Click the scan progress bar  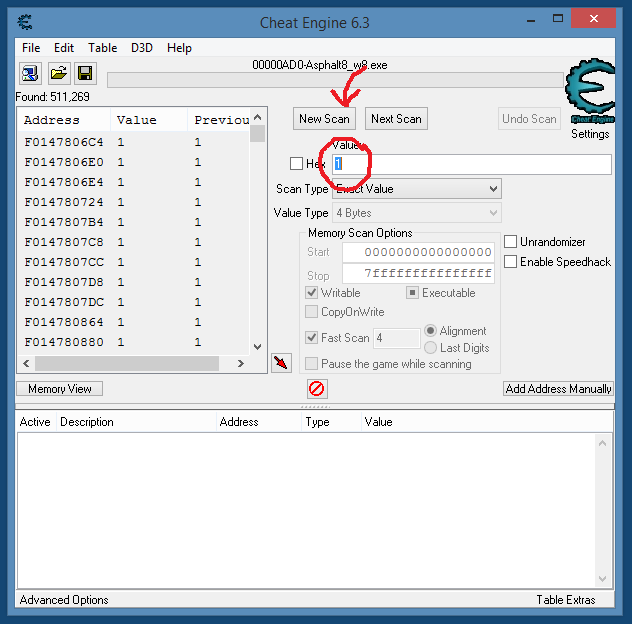pyautogui.click(x=335, y=81)
